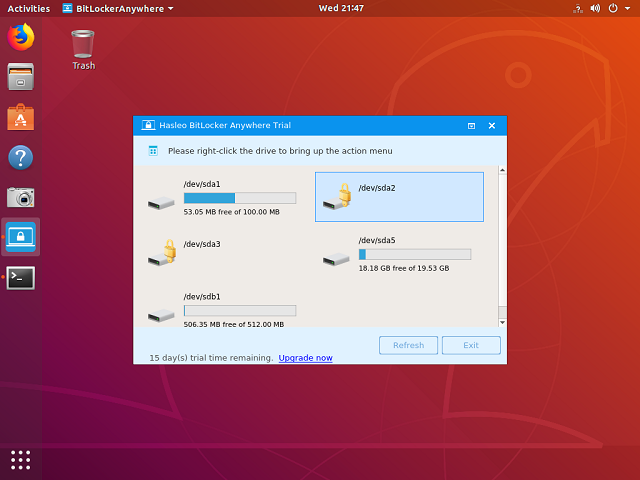Open the Terminal from the dock

21,278
